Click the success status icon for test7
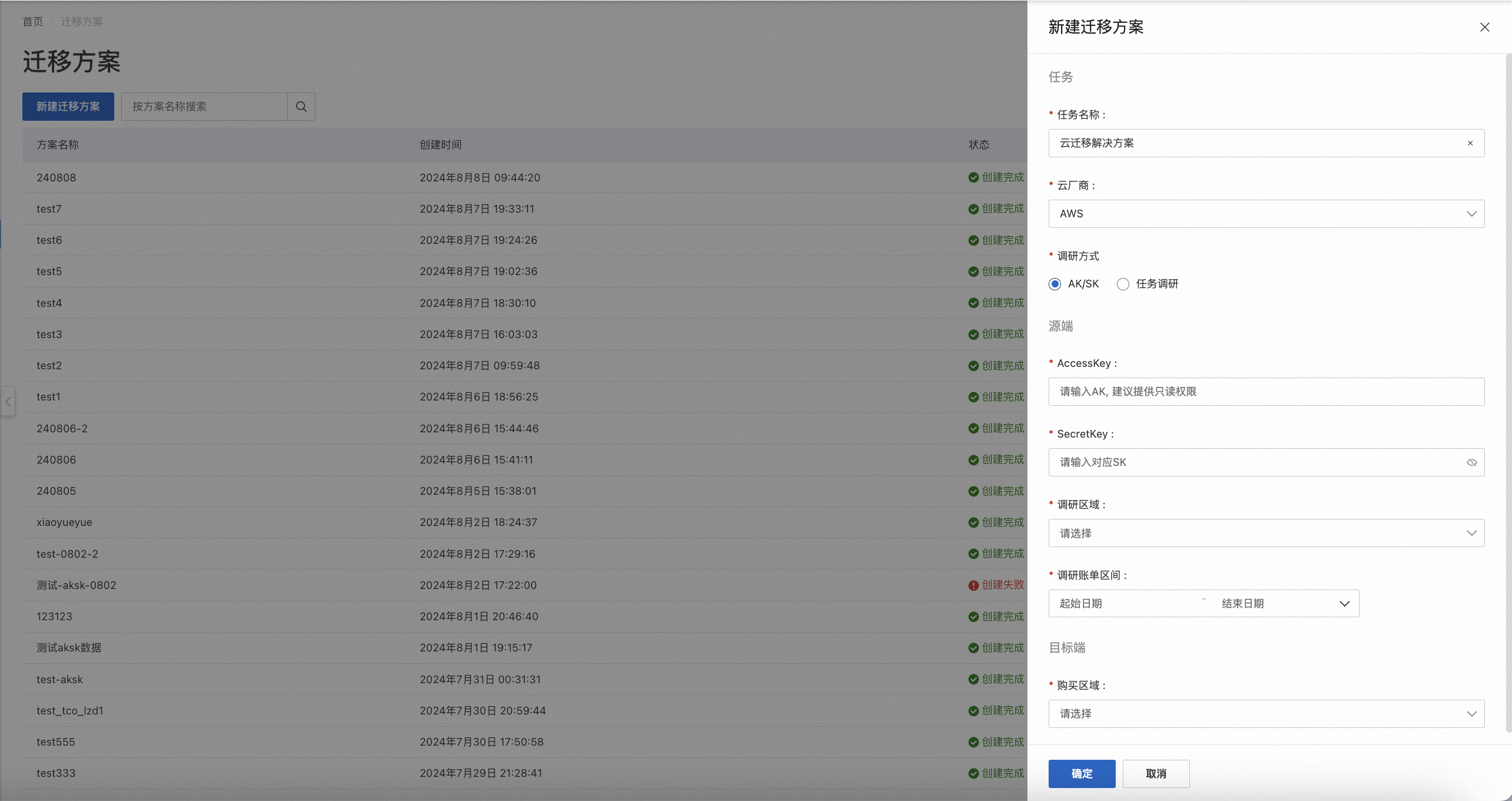The width and height of the screenshot is (1512, 801). [973, 209]
